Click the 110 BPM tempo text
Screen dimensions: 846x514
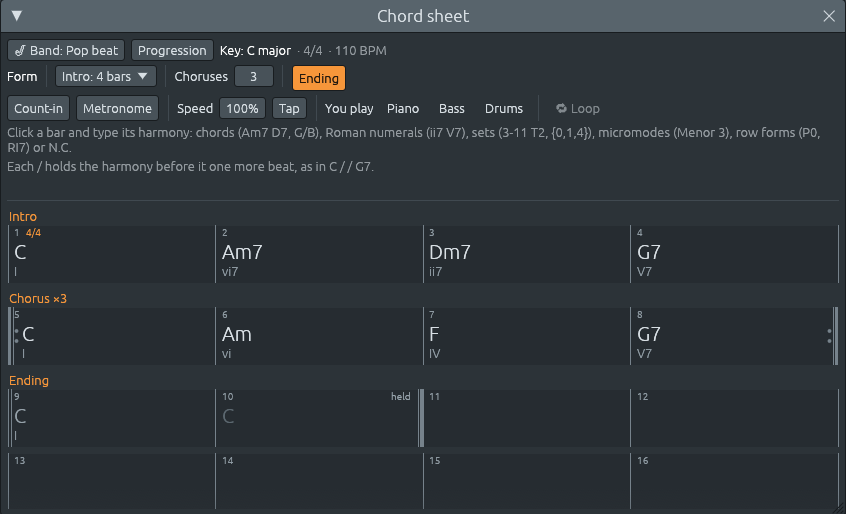pyautogui.click(x=360, y=51)
